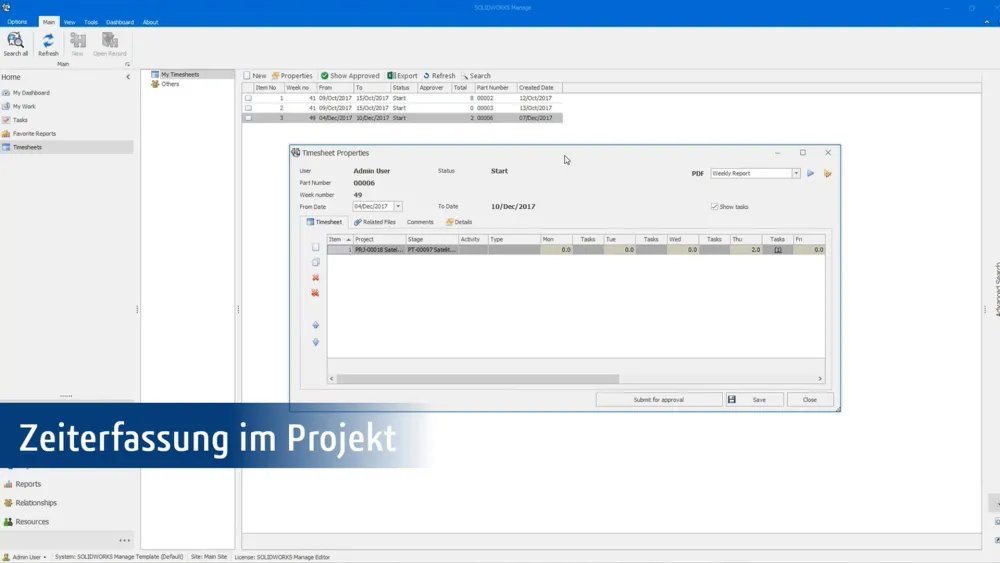The width and height of the screenshot is (1000, 563).
Task: Click the New ribbon icon
Action: (78, 44)
